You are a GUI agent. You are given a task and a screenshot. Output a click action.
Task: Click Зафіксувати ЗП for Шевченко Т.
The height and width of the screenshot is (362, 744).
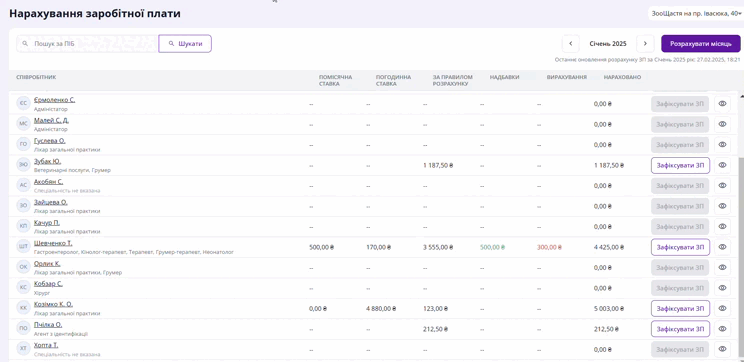[x=680, y=247]
